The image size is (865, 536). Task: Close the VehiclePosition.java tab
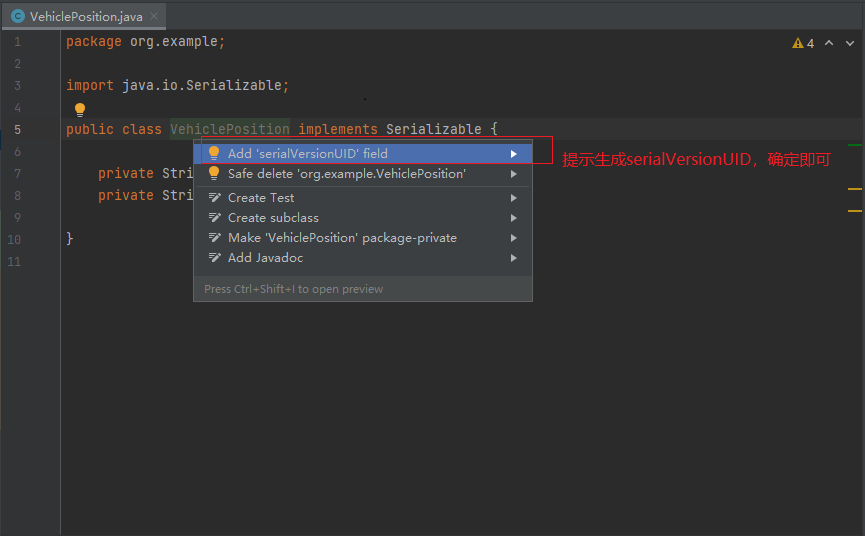(x=154, y=17)
